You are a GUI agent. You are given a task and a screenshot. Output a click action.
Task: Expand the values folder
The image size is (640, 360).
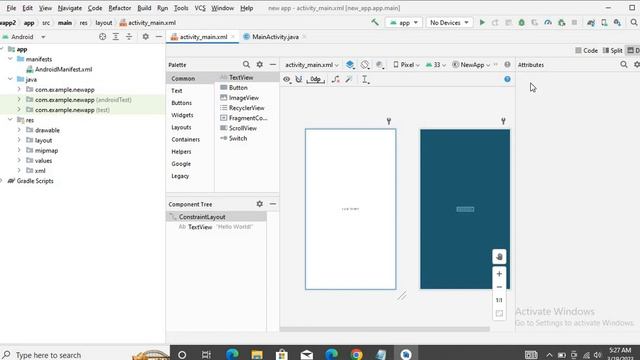[x=19, y=160]
